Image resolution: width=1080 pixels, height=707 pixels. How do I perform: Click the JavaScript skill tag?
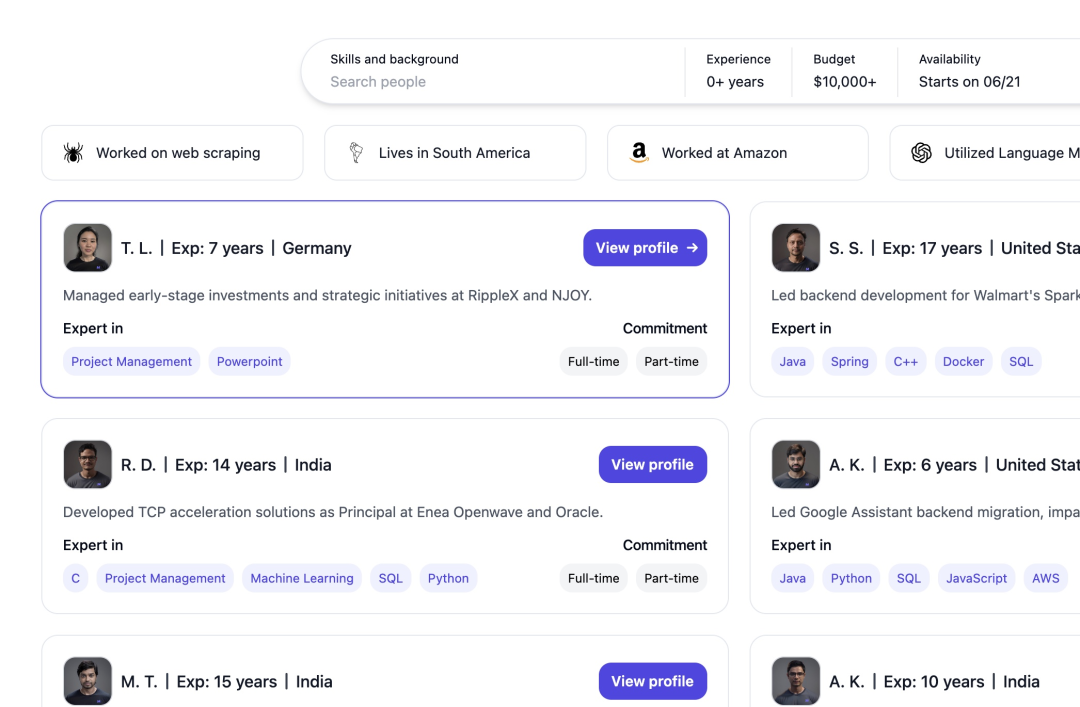tap(977, 578)
